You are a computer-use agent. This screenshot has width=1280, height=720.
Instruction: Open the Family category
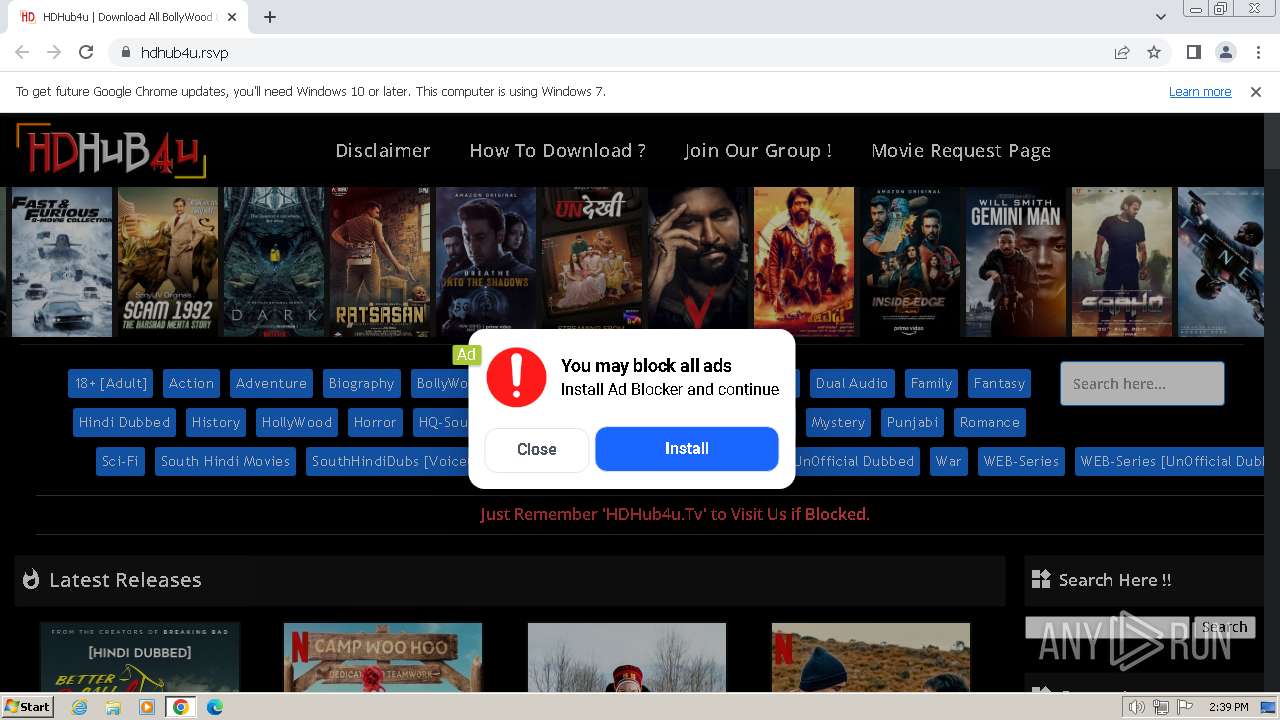pyautogui.click(x=931, y=383)
